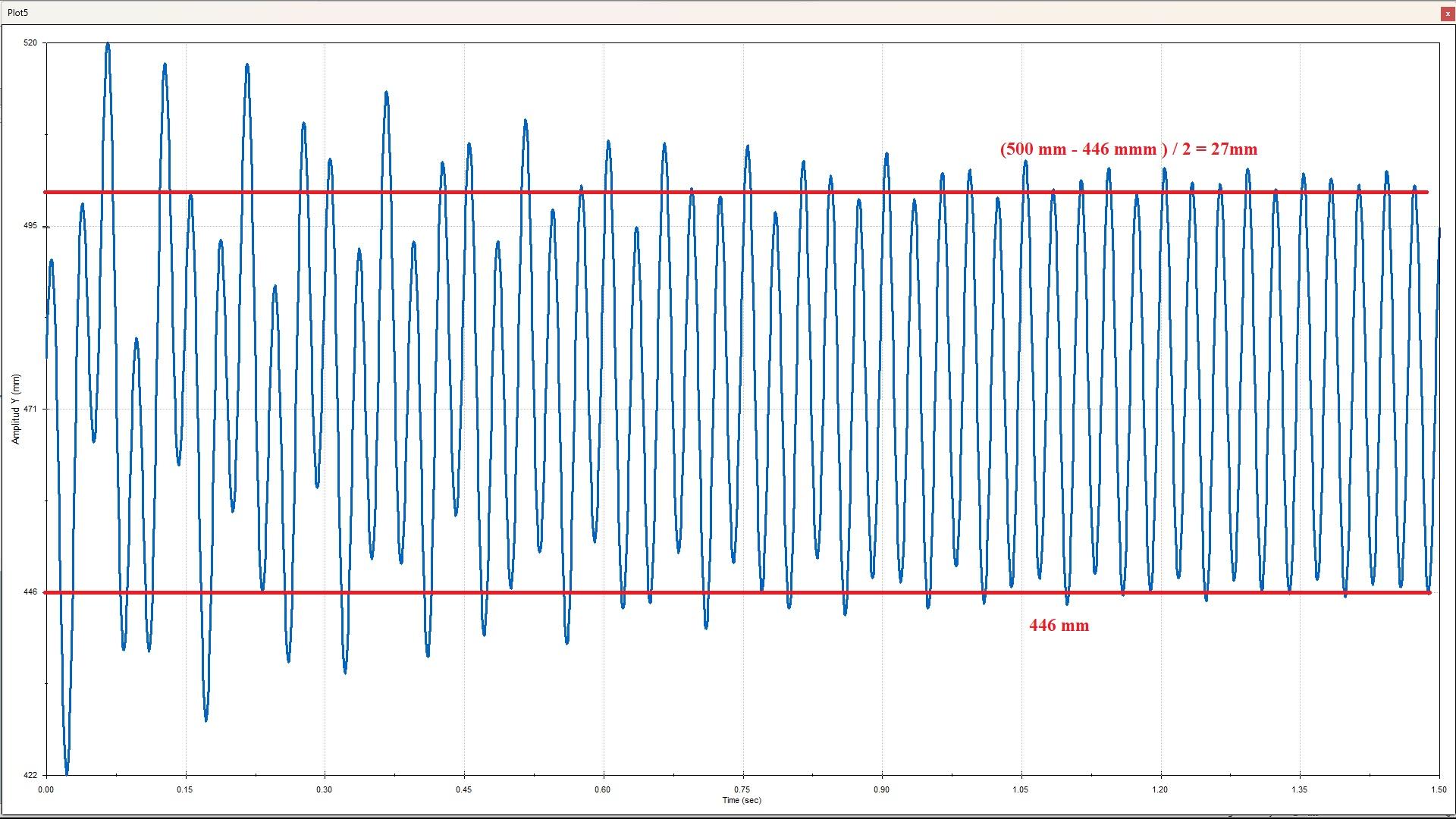The width and height of the screenshot is (1456, 819).
Task: Close the Plot5 window
Action: (1448, 14)
